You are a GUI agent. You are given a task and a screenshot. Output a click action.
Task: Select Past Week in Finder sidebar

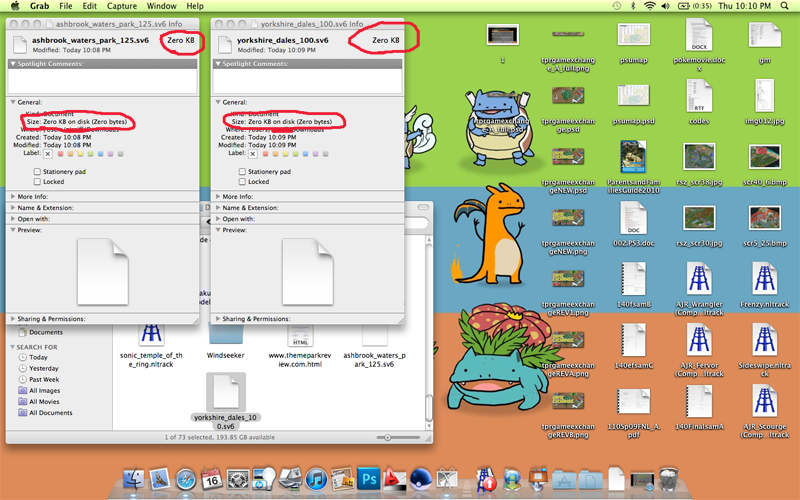[39, 380]
